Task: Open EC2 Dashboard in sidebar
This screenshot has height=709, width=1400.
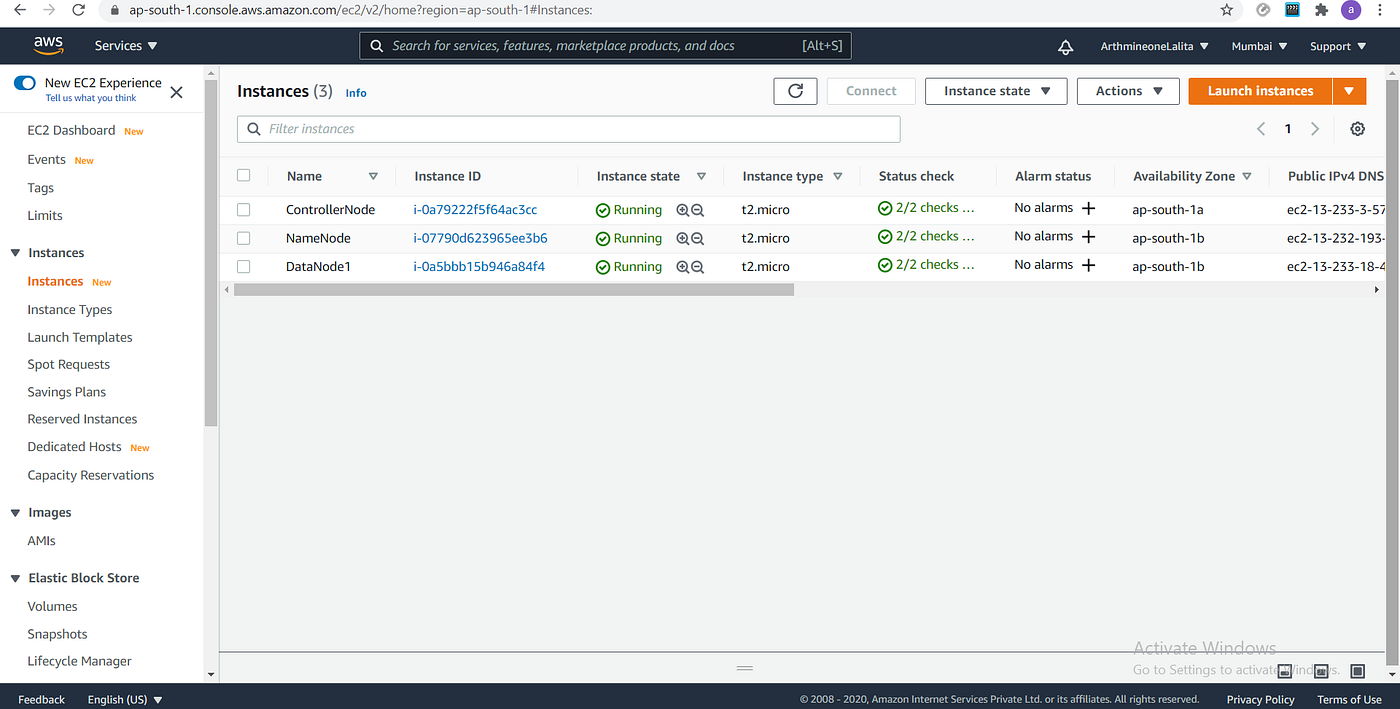Action: 71,131
